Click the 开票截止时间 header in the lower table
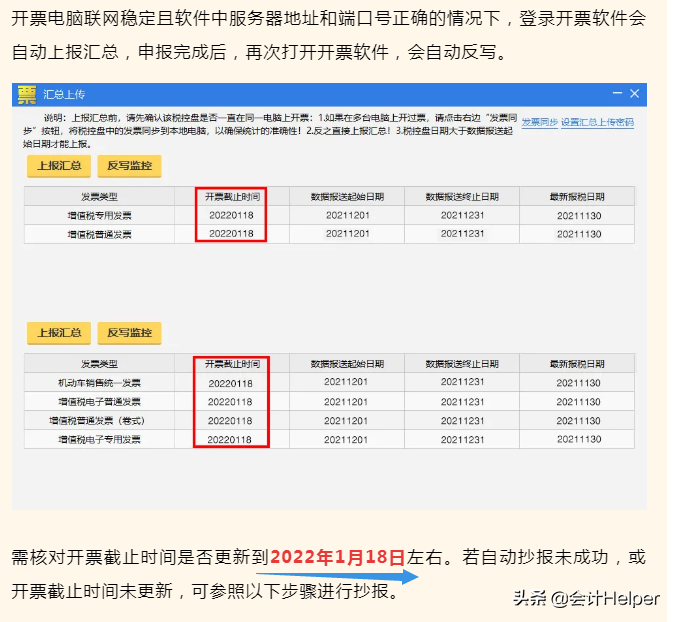The width and height of the screenshot is (675, 622). pos(232,364)
